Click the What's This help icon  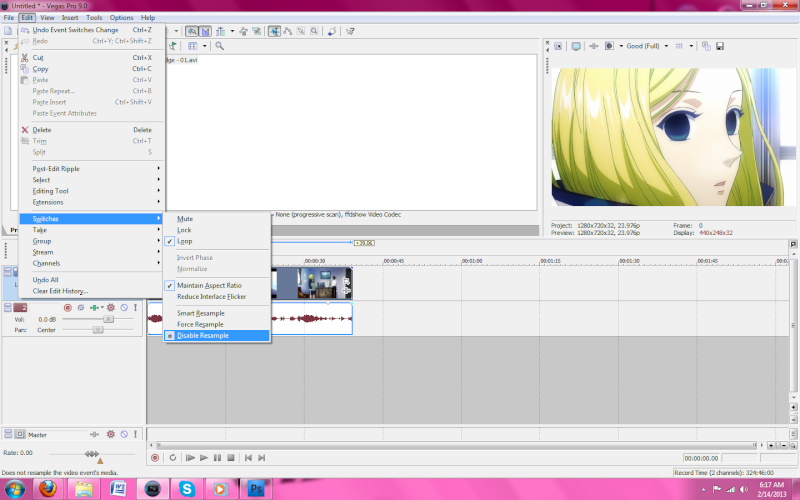click(x=350, y=32)
